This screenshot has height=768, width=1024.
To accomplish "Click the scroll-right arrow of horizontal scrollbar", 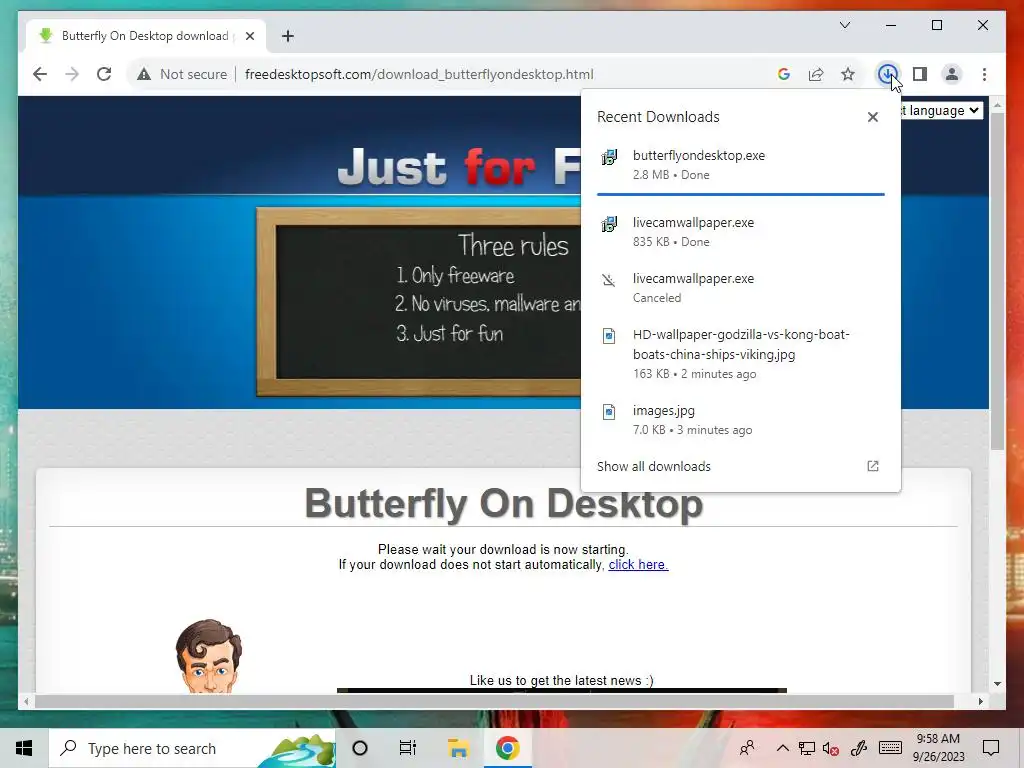I will 981,701.
